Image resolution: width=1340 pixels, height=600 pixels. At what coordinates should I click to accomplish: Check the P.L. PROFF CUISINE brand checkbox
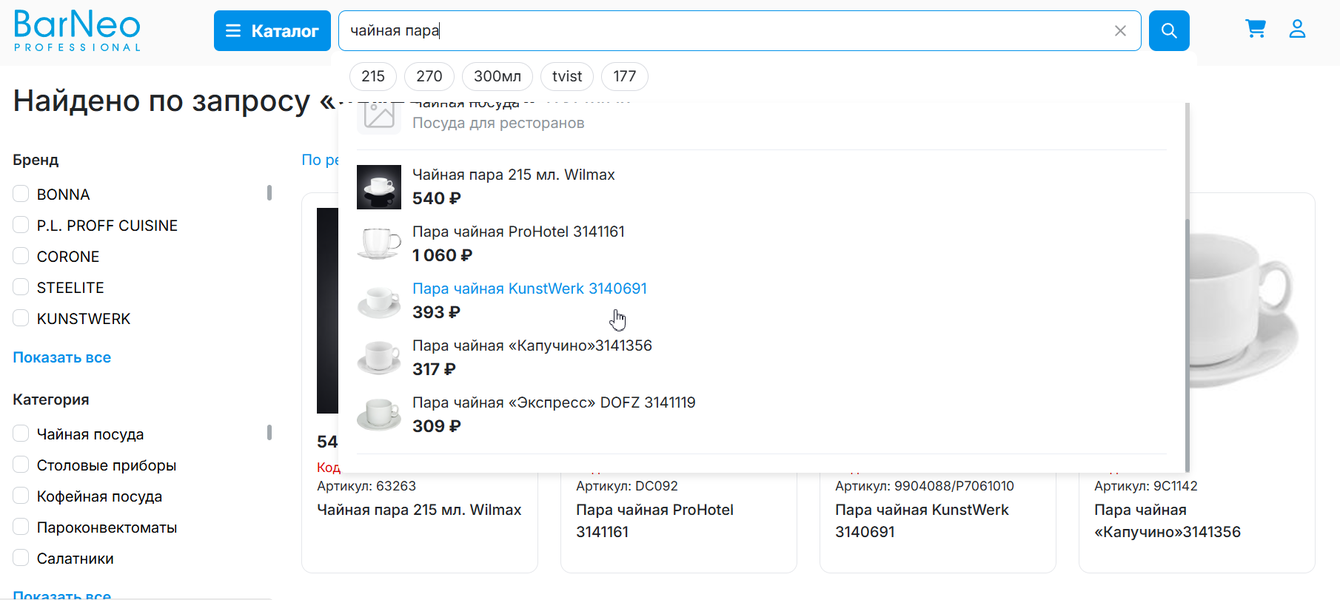click(20, 225)
